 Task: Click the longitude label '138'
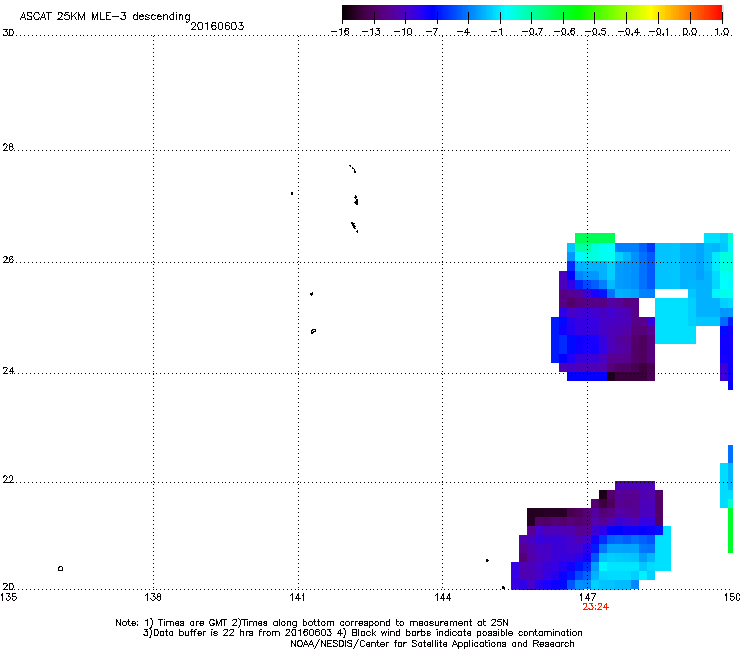[153, 597]
